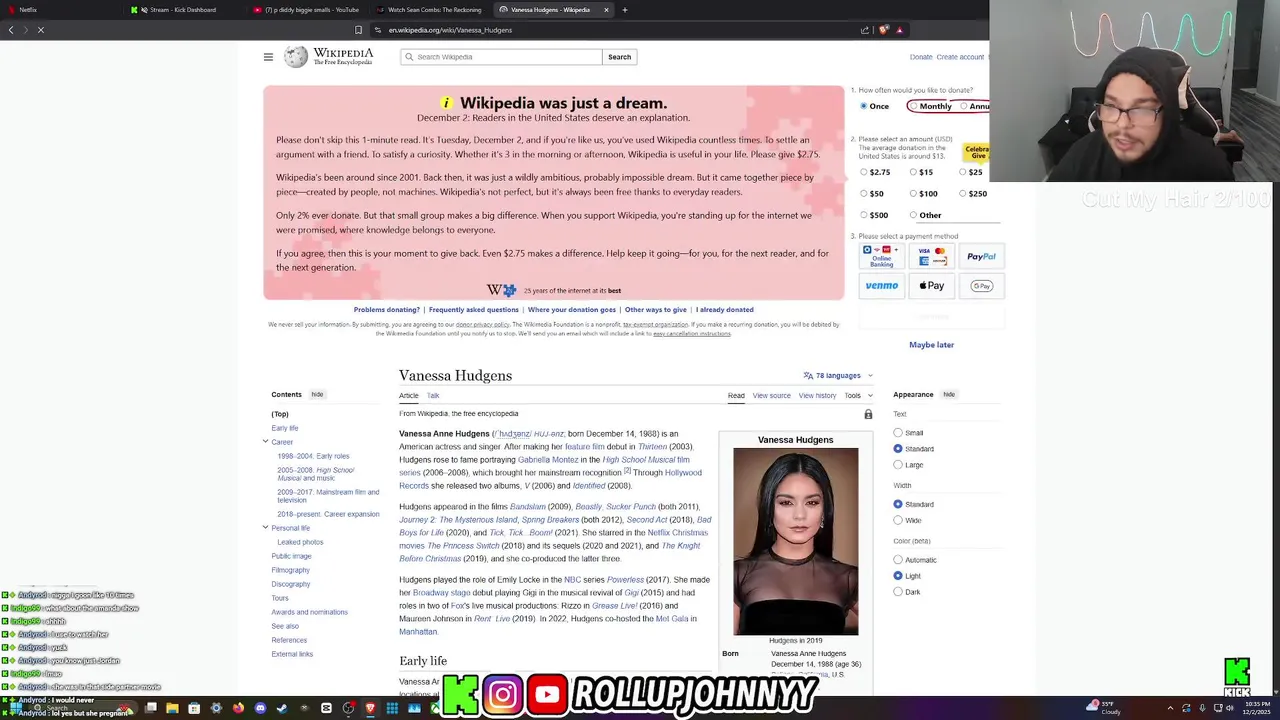This screenshot has width=1280, height=720.
Task: Click the Wikipedia globe logo
Action: [296, 57]
